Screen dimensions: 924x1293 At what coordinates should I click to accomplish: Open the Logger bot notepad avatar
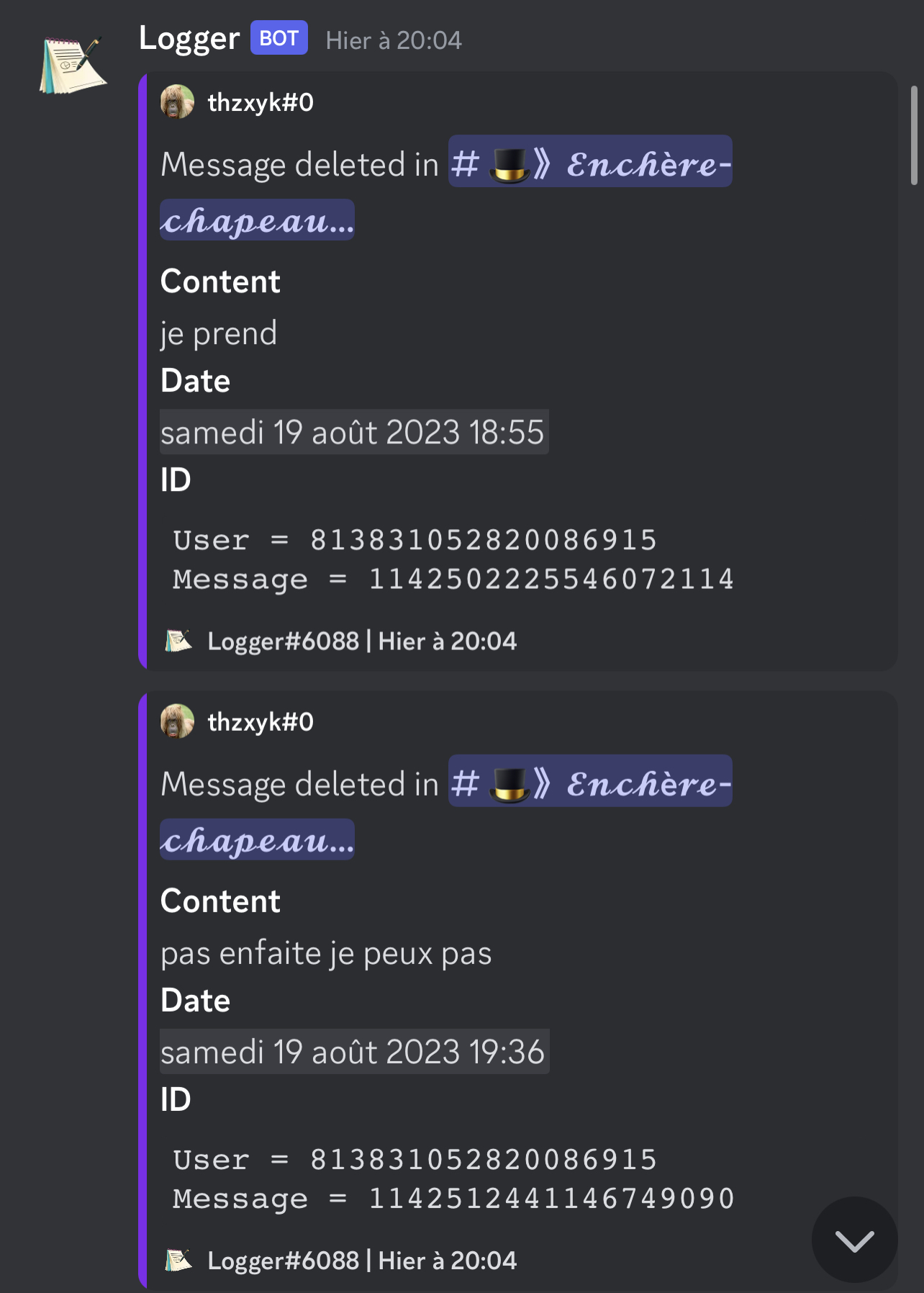(x=73, y=66)
